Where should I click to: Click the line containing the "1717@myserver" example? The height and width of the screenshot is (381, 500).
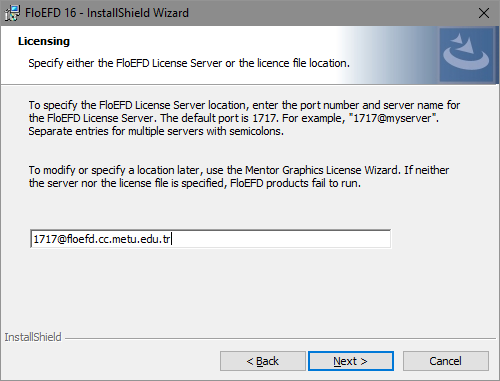tap(234, 118)
